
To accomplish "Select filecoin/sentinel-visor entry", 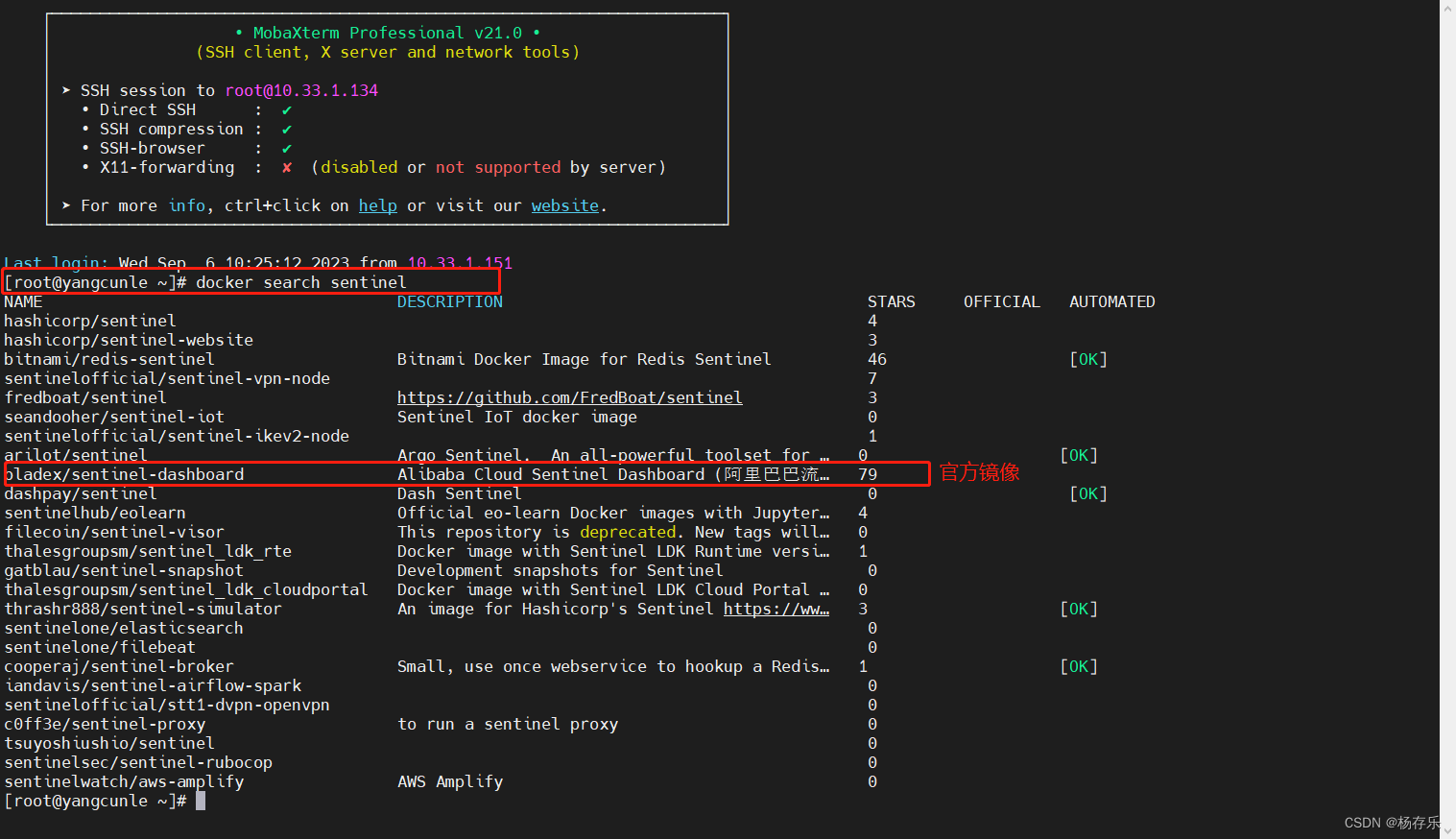I will 114,532.
